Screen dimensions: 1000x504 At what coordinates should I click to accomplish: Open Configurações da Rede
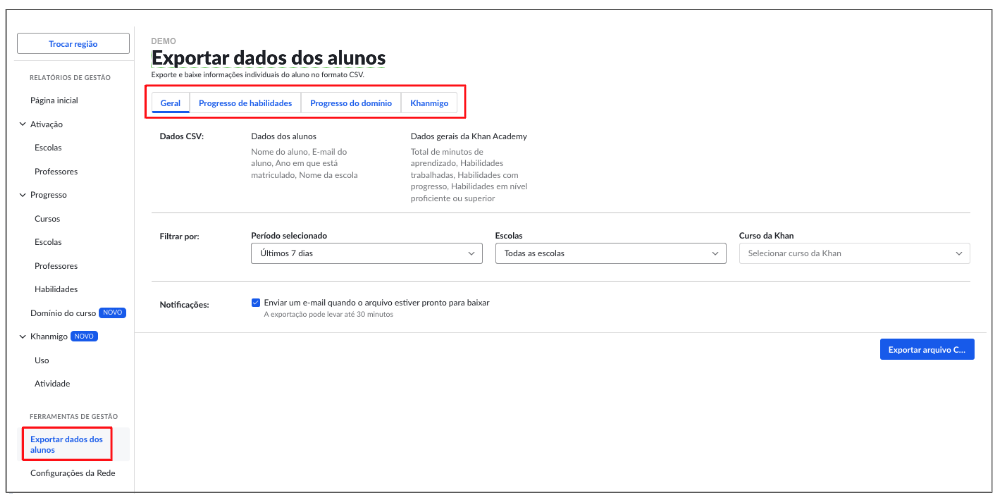click(73, 473)
